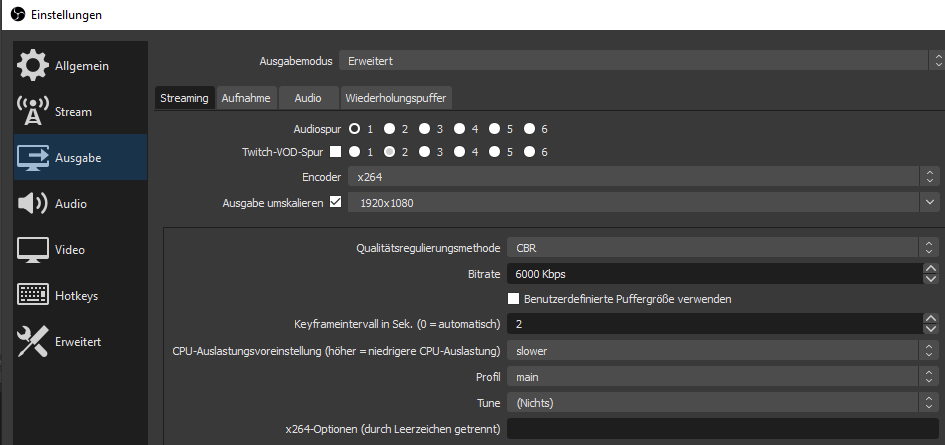Open the Ausgabemodus Erweitert dropdown
The height and width of the screenshot is (445, 945).
641,61
